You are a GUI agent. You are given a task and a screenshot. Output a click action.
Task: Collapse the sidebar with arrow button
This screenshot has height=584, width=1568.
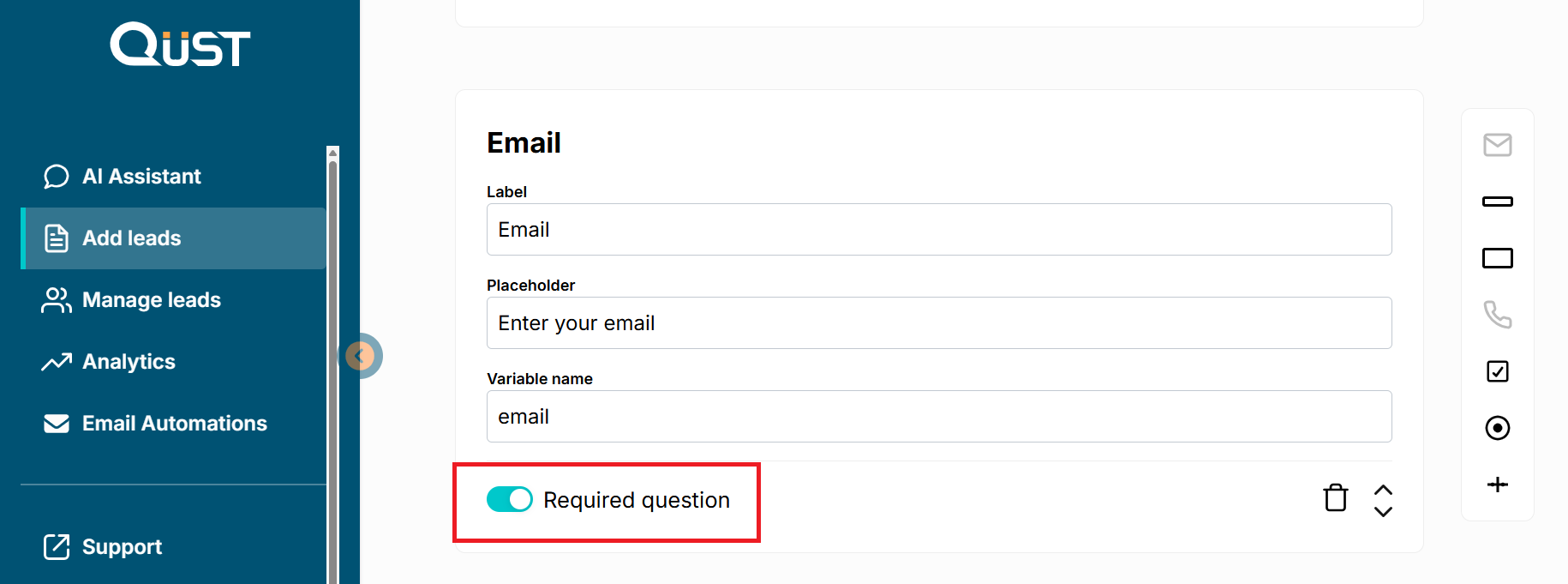[360, 356]
